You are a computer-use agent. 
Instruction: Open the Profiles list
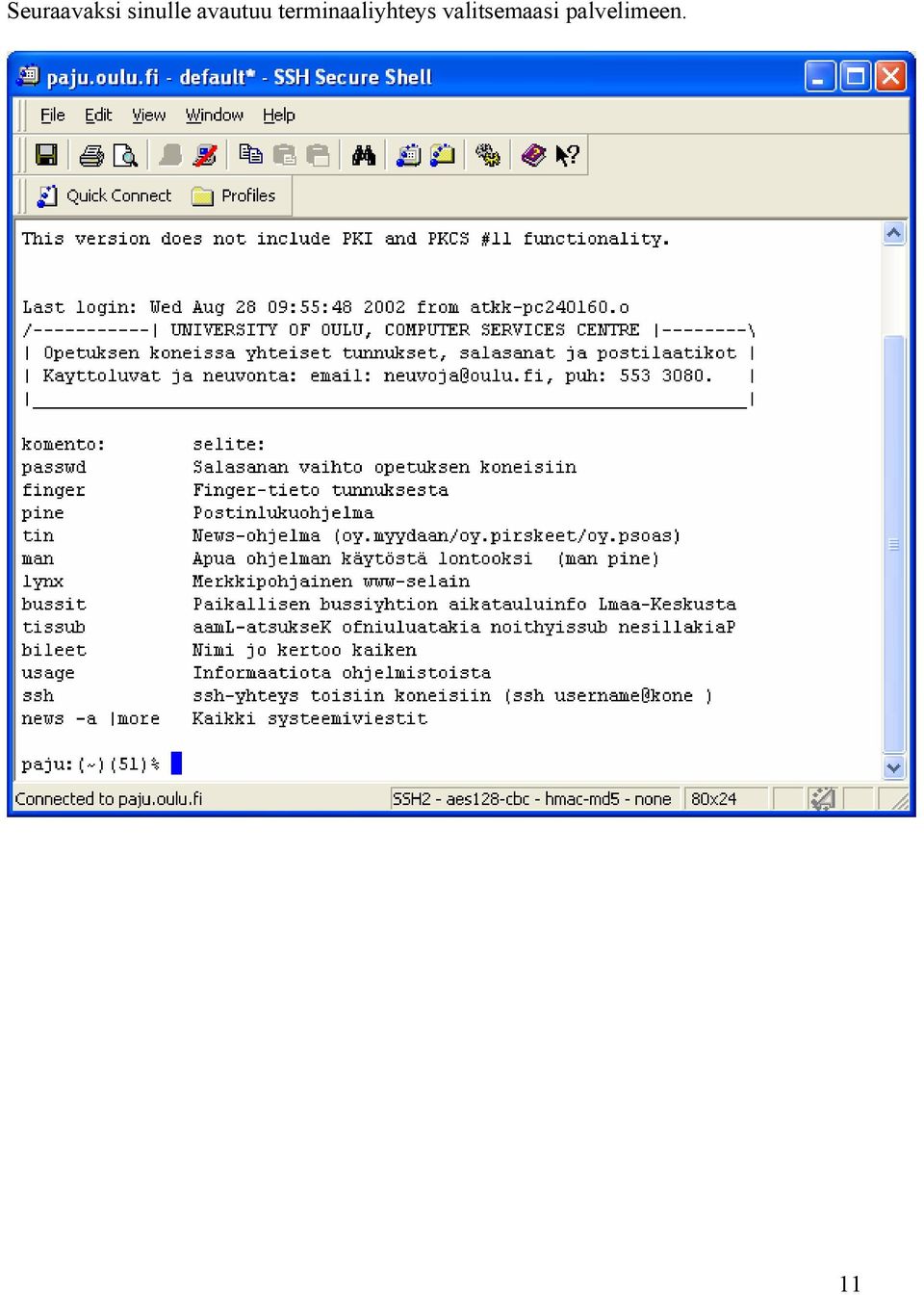point(234,196)
